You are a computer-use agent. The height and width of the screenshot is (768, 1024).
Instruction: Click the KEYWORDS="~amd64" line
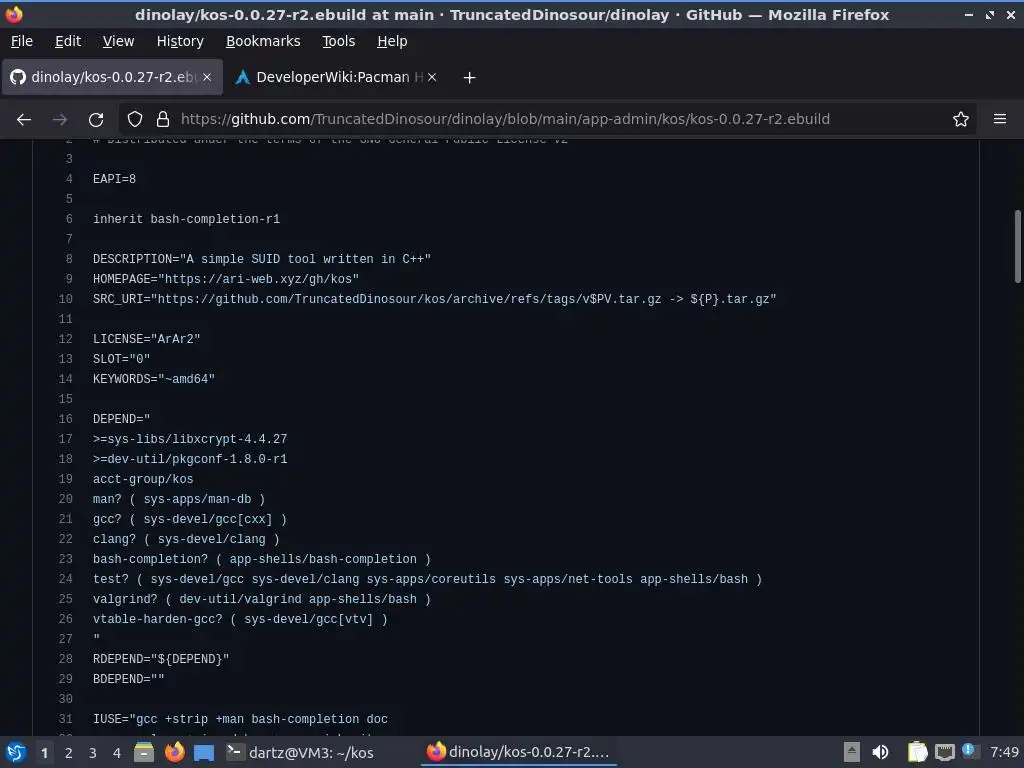pyautogui.click(x=153, y=379)
